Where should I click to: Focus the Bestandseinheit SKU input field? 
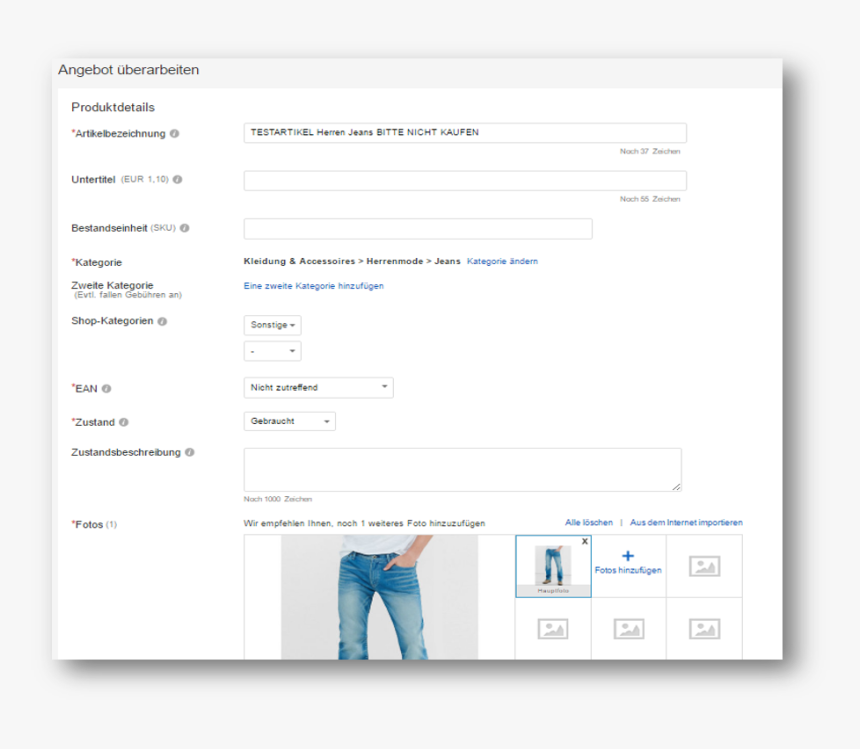[418, 229]
